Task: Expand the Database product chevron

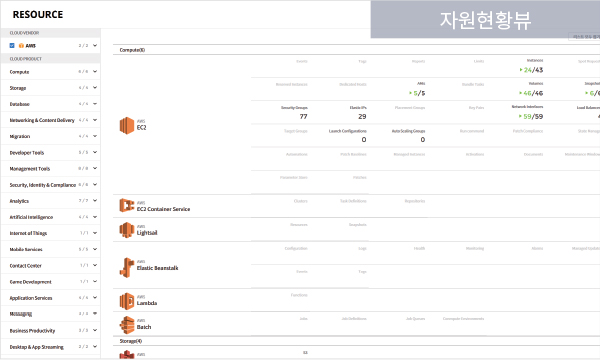Action: pyautogui.click(x=95, y=104)
